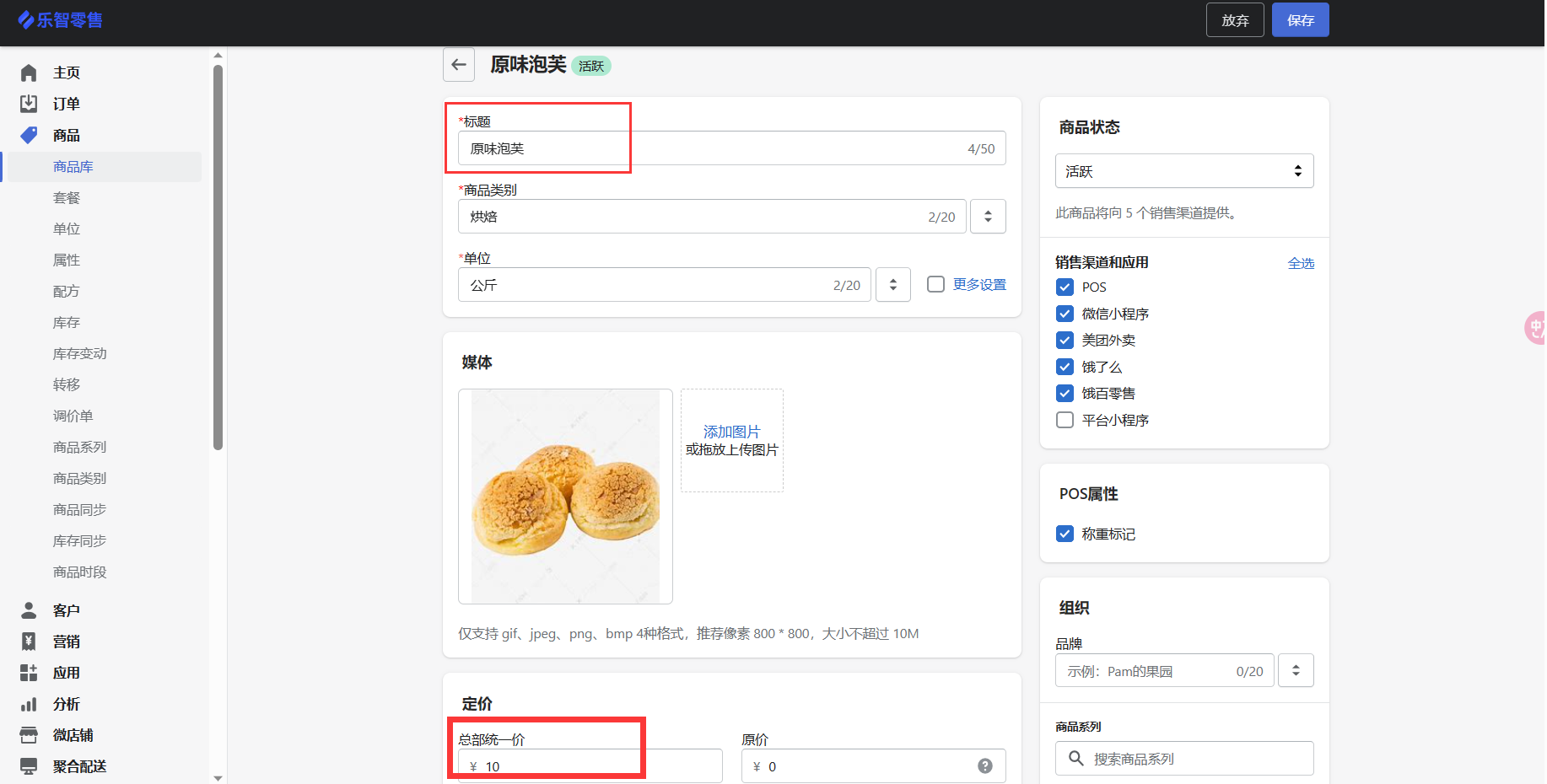Screen dimensions: 1547x784
Task: Click the 商品 tag icon
Action: [x=29, y=135]
